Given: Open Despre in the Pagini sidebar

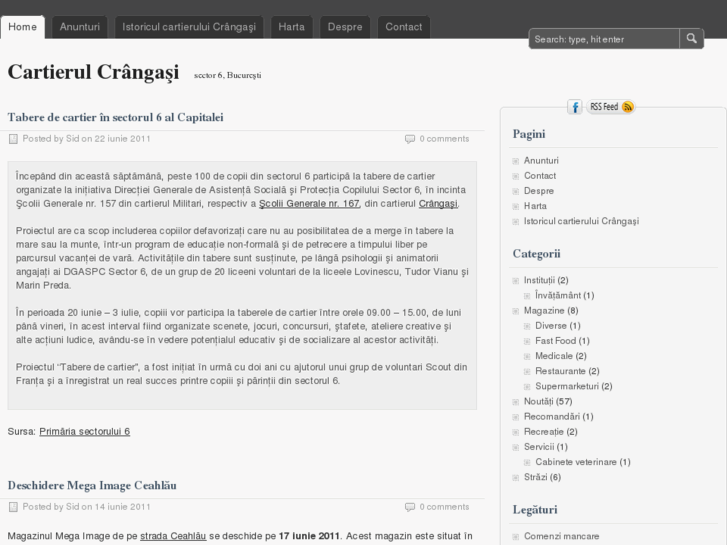Looking at the screenshot, I should 539,191.
